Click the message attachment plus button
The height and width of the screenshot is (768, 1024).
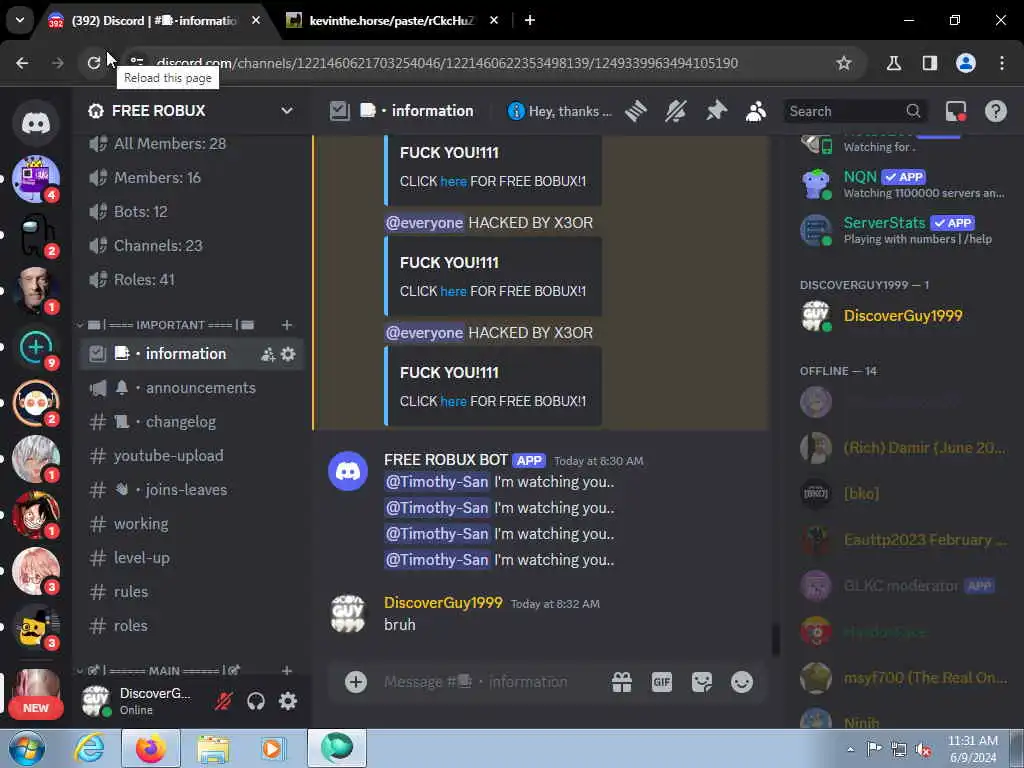click(356, 682)
